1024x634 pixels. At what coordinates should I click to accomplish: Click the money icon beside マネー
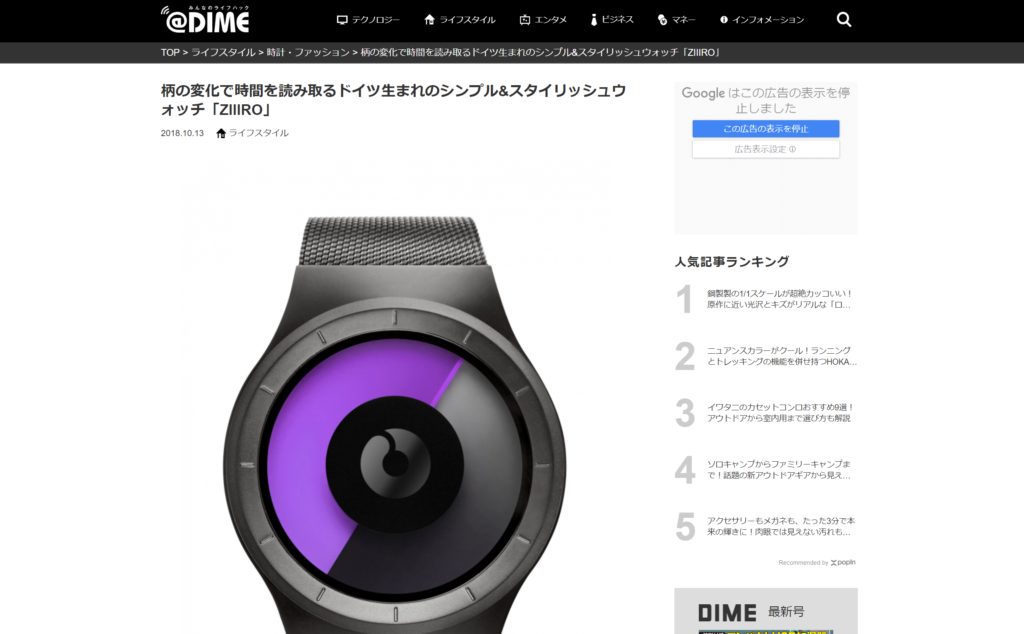pos(662,20)
